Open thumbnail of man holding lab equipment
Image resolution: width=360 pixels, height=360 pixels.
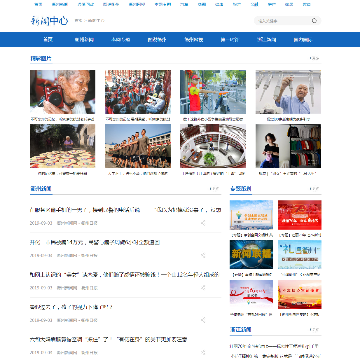(x=288, y=92)
